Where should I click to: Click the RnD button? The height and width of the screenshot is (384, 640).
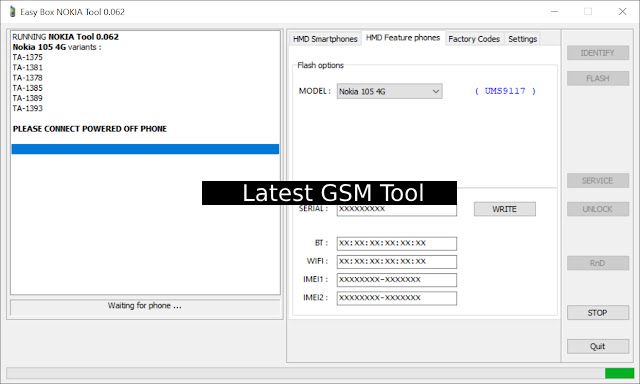[598, 263]
